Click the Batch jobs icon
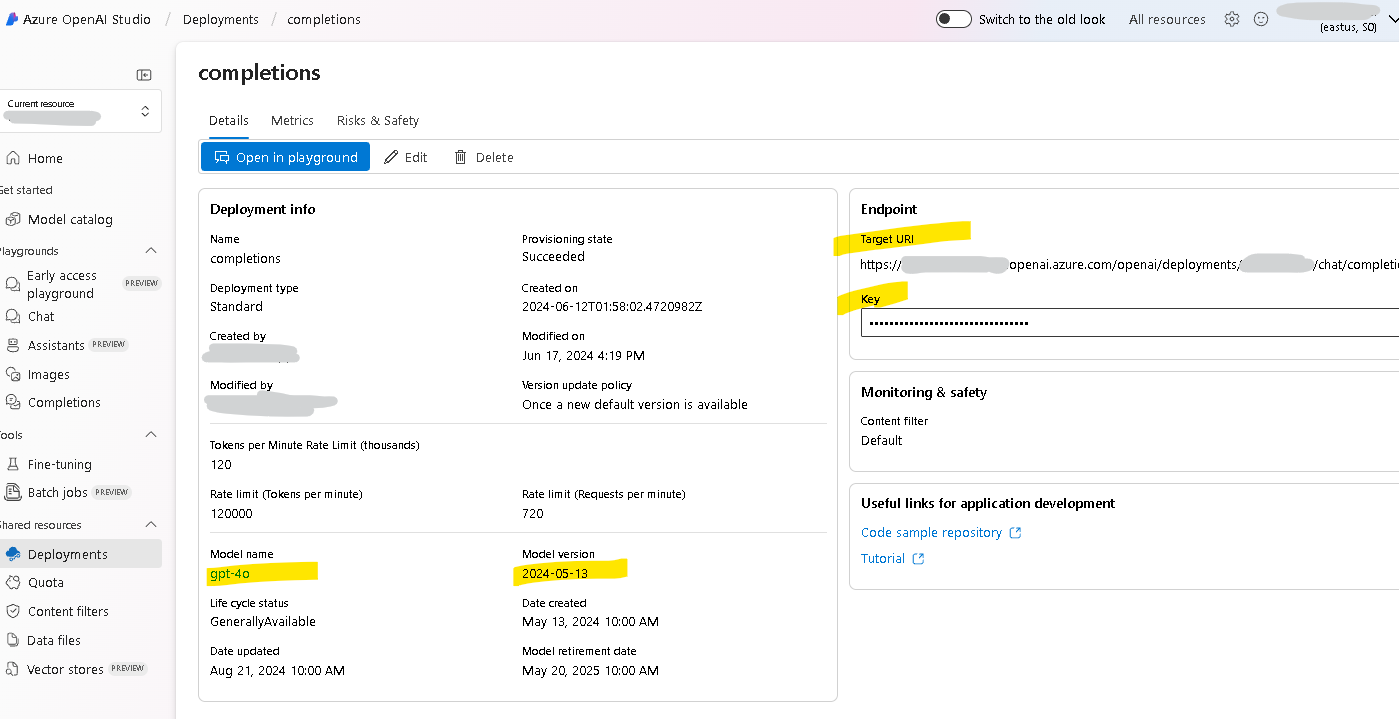 click(13, 492)
